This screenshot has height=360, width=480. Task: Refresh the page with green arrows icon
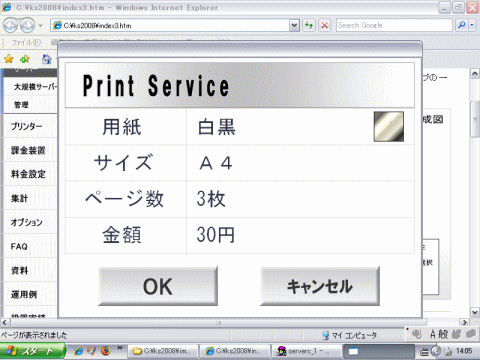click(309, 25)
